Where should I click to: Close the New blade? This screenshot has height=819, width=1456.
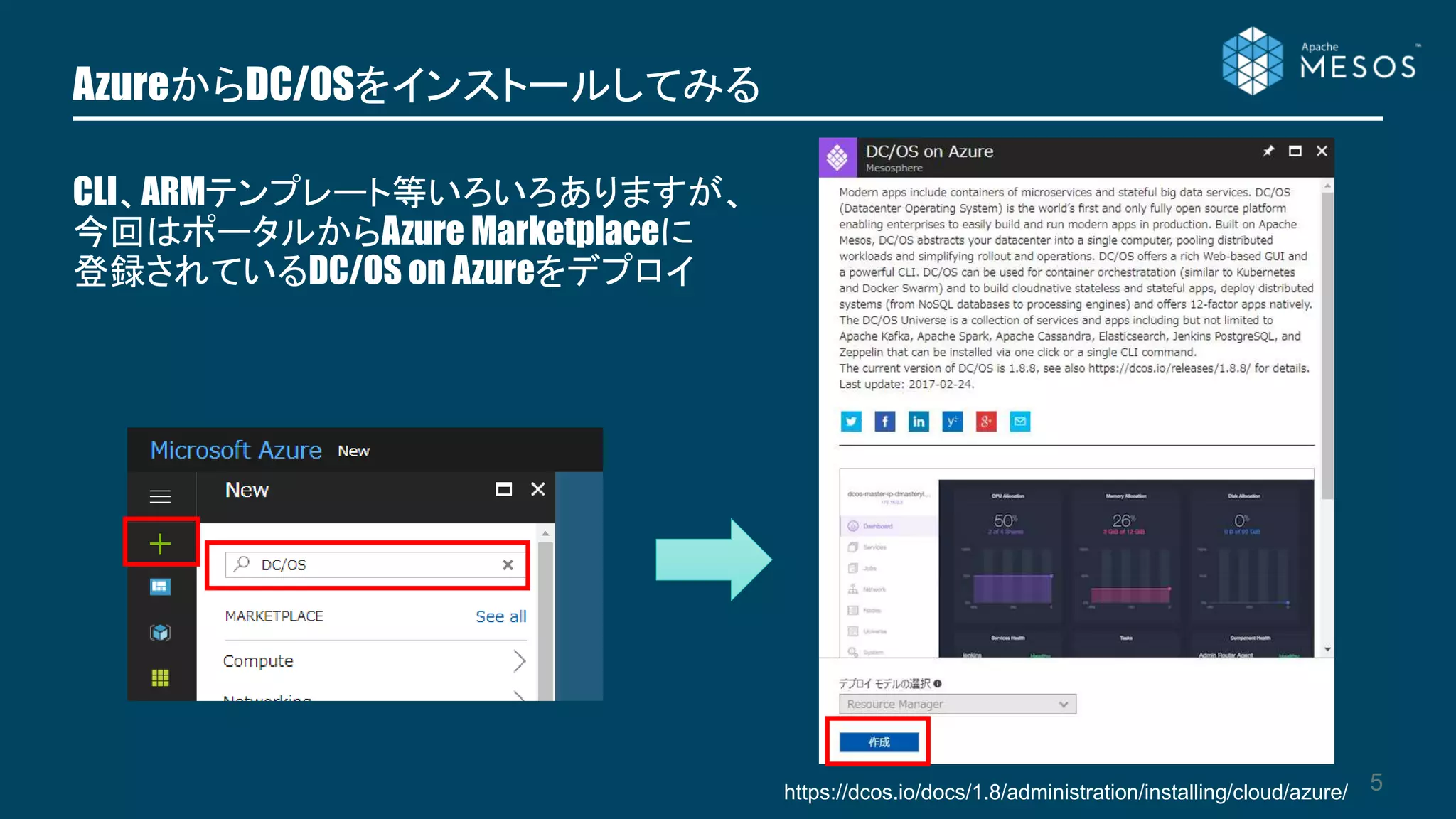538,489
